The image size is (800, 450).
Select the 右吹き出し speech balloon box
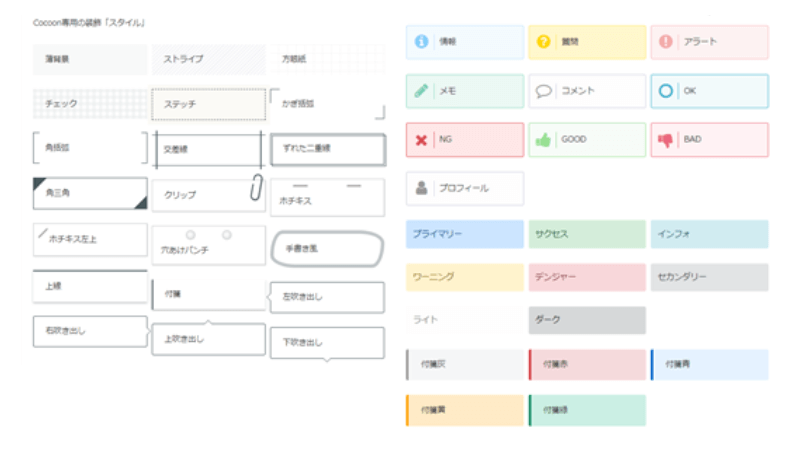point(90,331)
